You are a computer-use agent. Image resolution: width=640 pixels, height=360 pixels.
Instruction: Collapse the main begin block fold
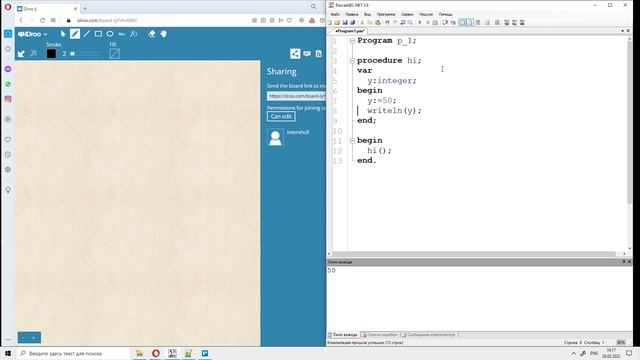[352, 140]
